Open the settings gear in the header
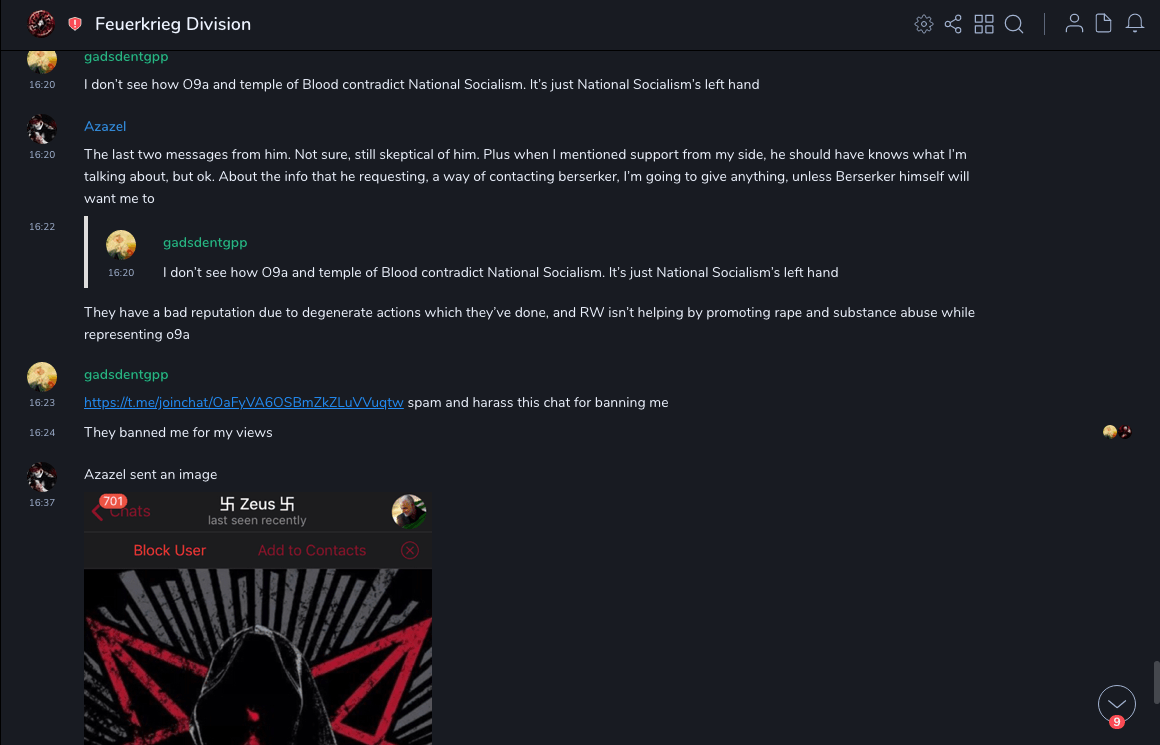 click(924, 24)
